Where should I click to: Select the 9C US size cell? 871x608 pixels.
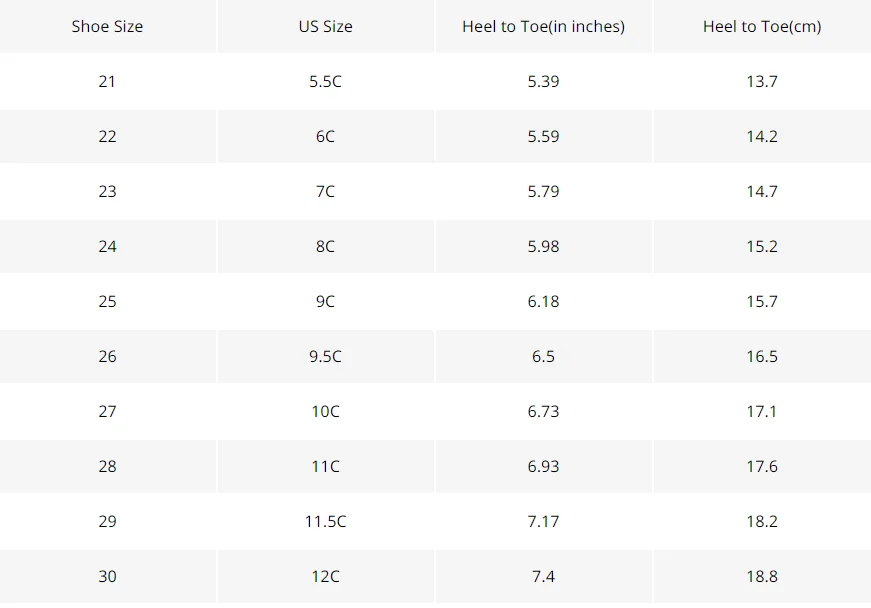click(326, 302)
